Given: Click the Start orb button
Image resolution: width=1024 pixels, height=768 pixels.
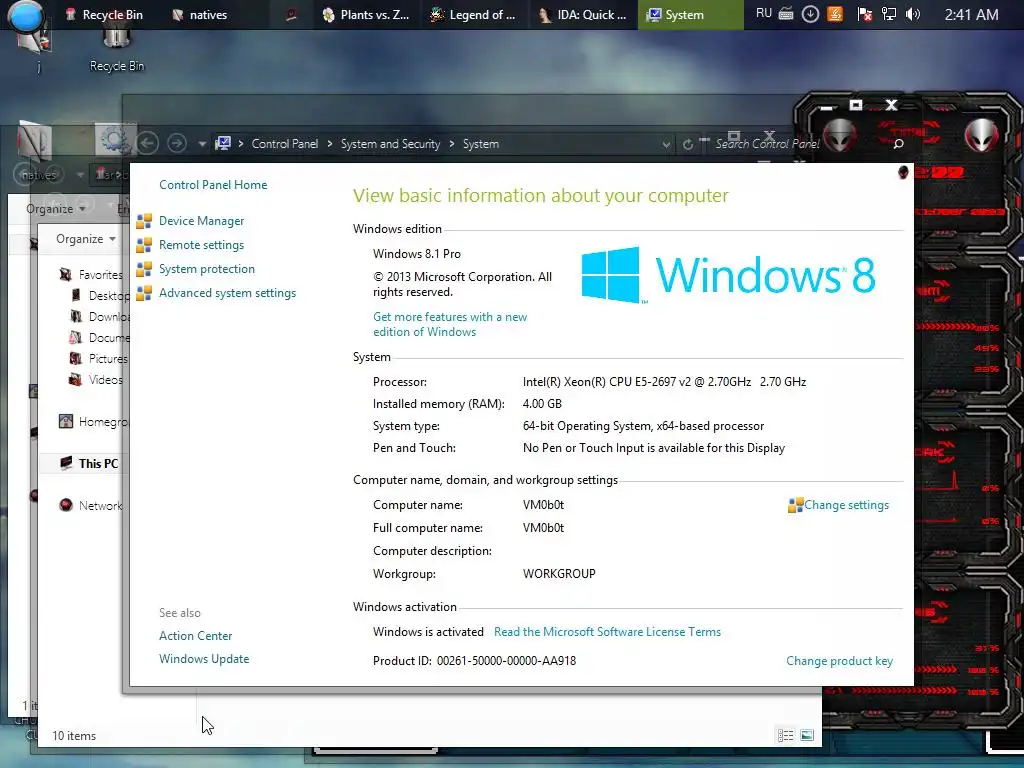Looking at the screenshot, I should coord(26,16).
